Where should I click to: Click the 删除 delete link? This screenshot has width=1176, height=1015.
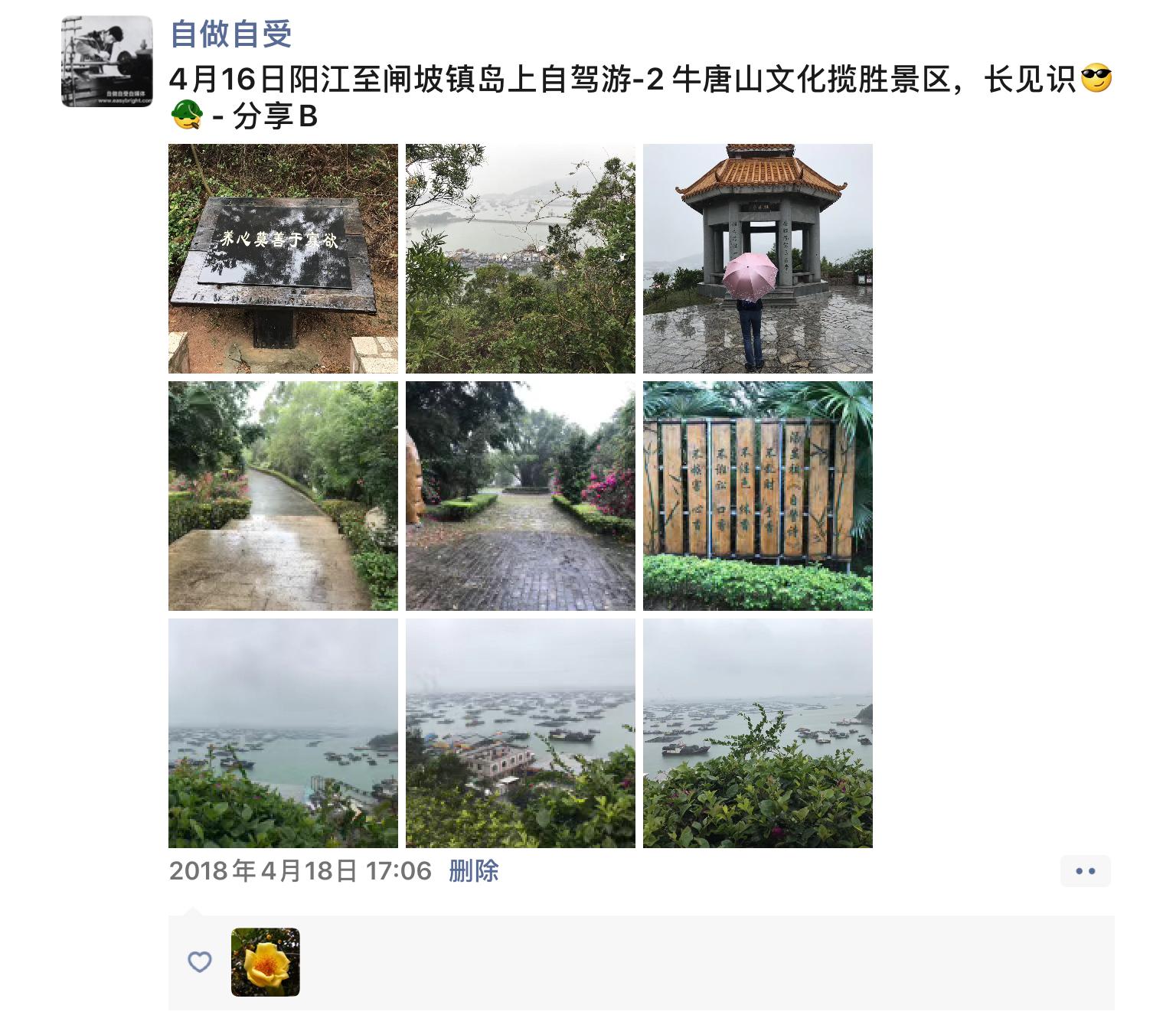(474, 871)
